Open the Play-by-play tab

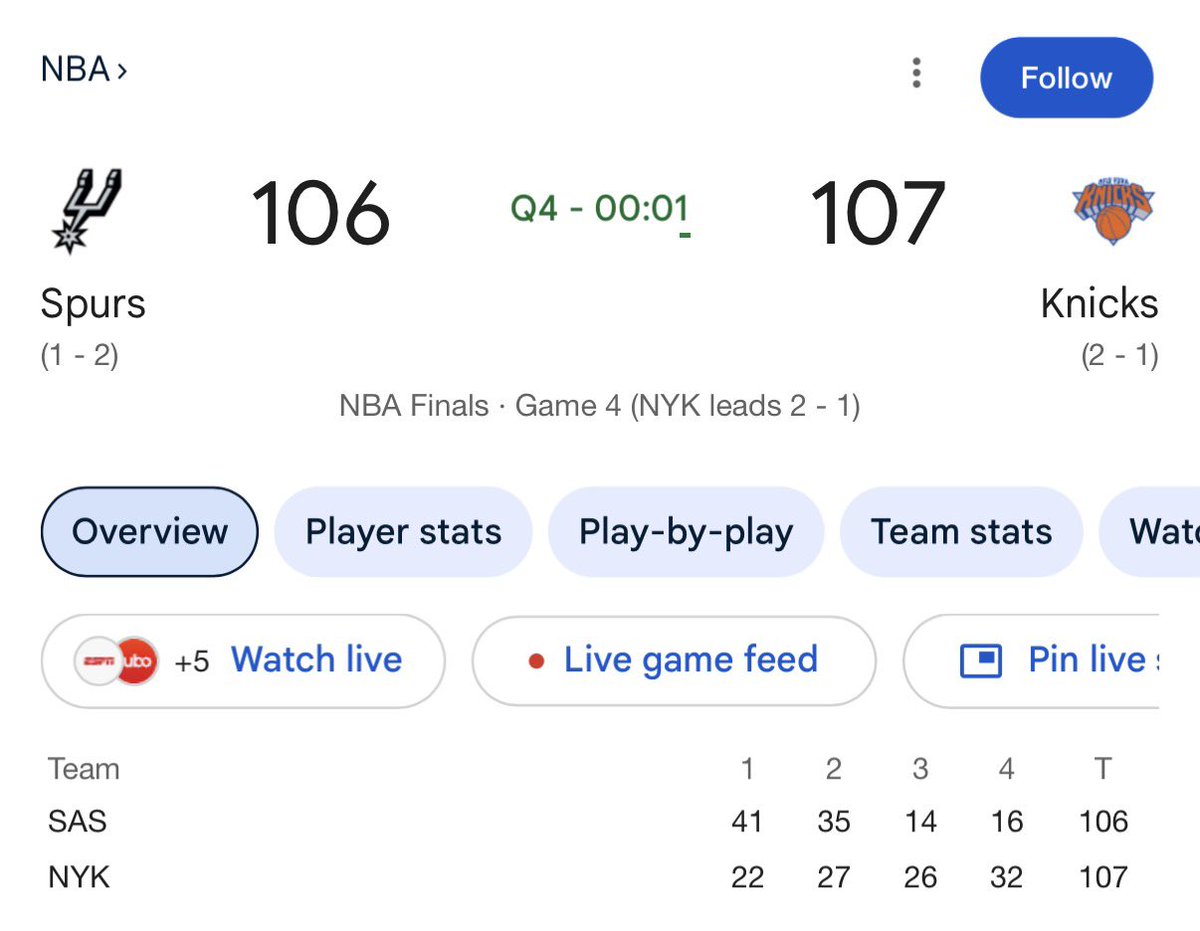point(686,532)
